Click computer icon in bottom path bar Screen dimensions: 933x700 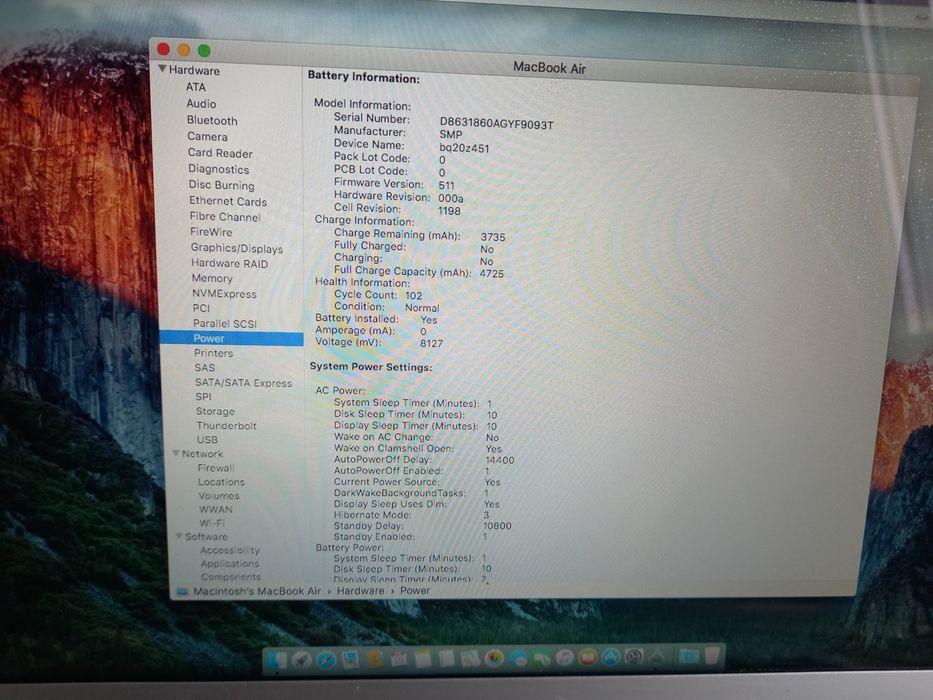tap(183, 591)
